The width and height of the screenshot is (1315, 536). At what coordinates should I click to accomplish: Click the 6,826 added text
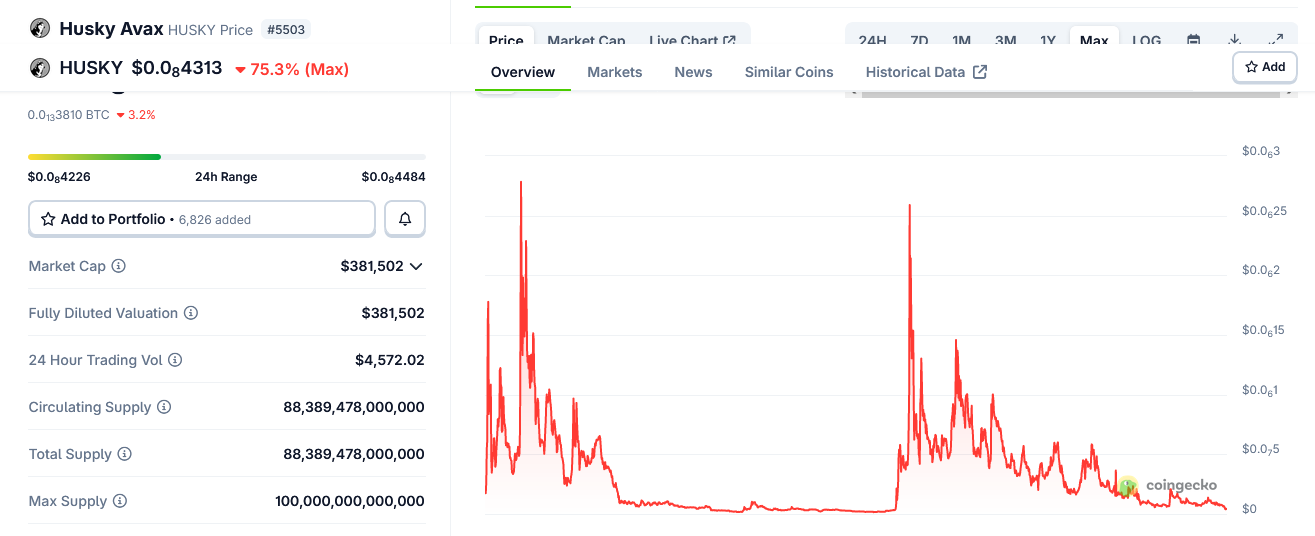[x=215, y=220]
